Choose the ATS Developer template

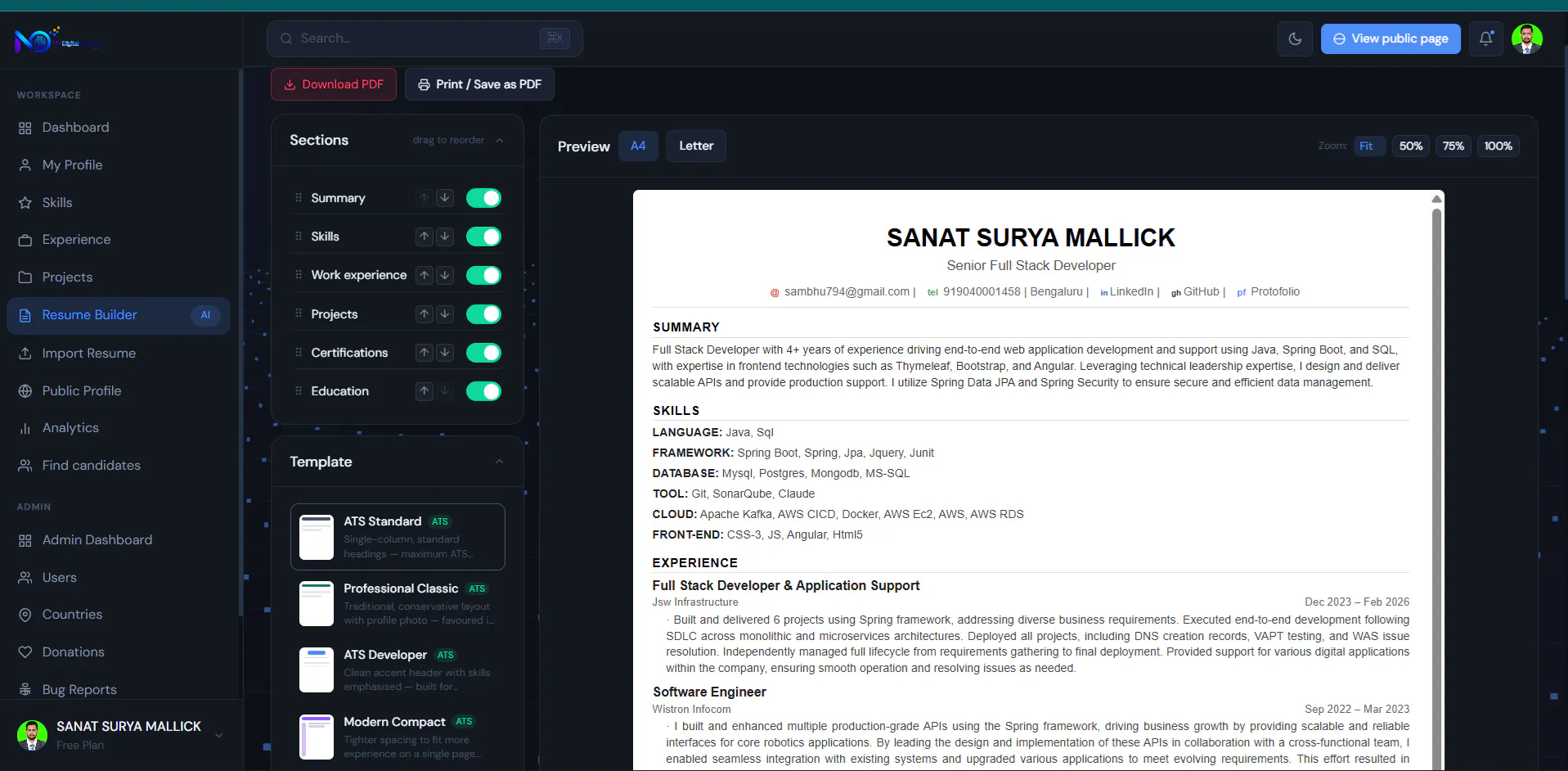(398, 670)
